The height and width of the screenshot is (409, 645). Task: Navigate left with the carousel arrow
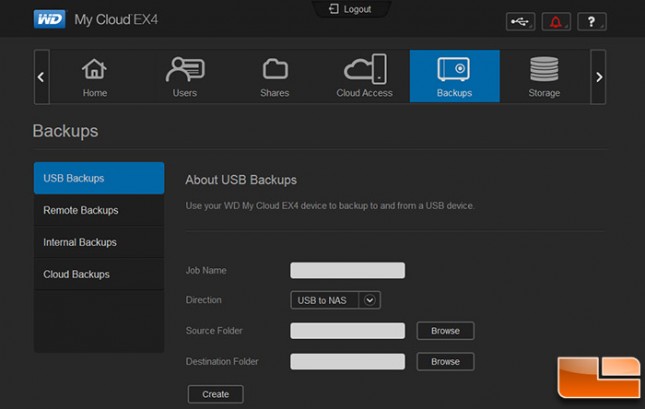click(x=41, y=77)
